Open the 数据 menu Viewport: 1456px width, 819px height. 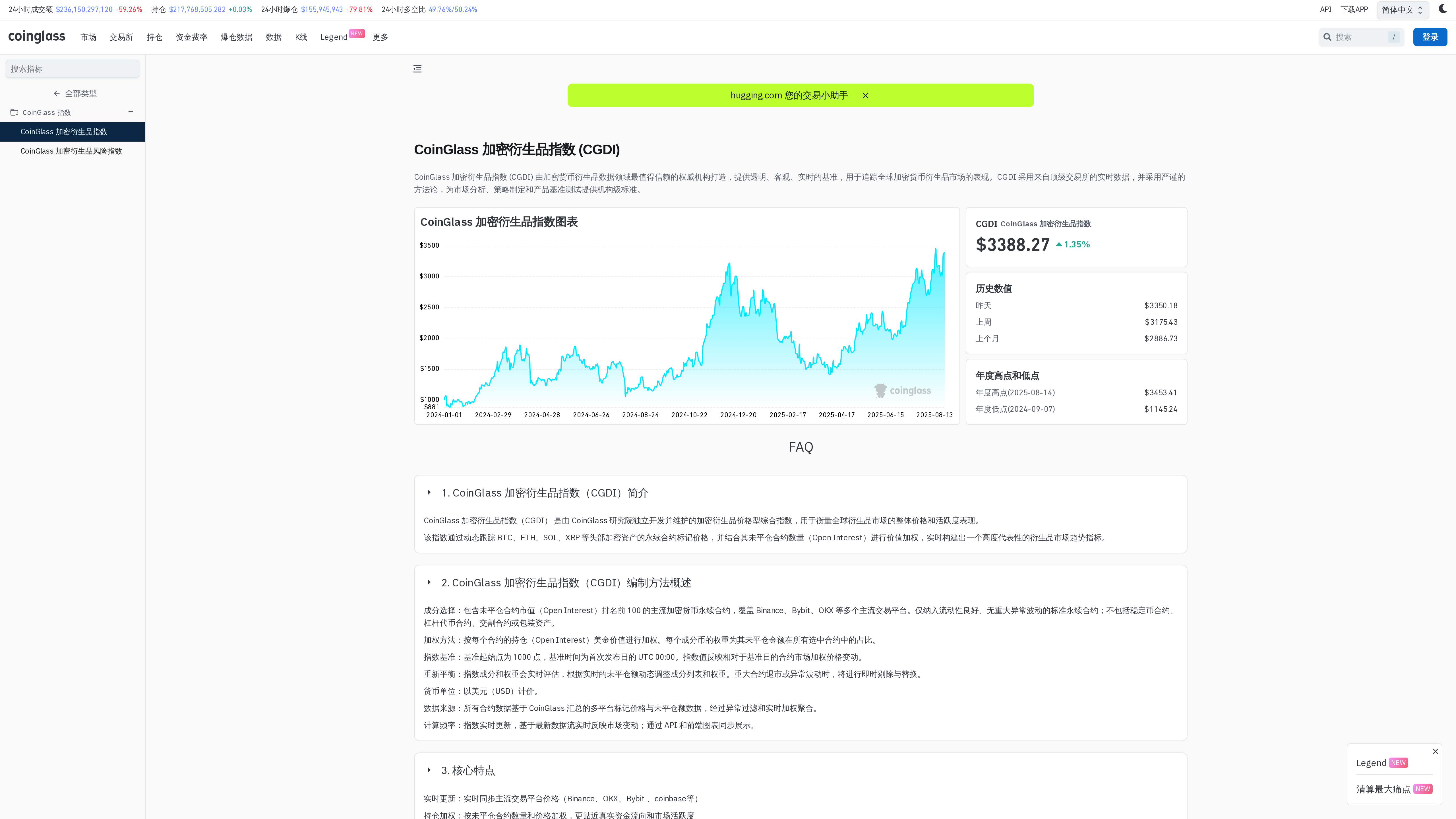pos(274,37)
